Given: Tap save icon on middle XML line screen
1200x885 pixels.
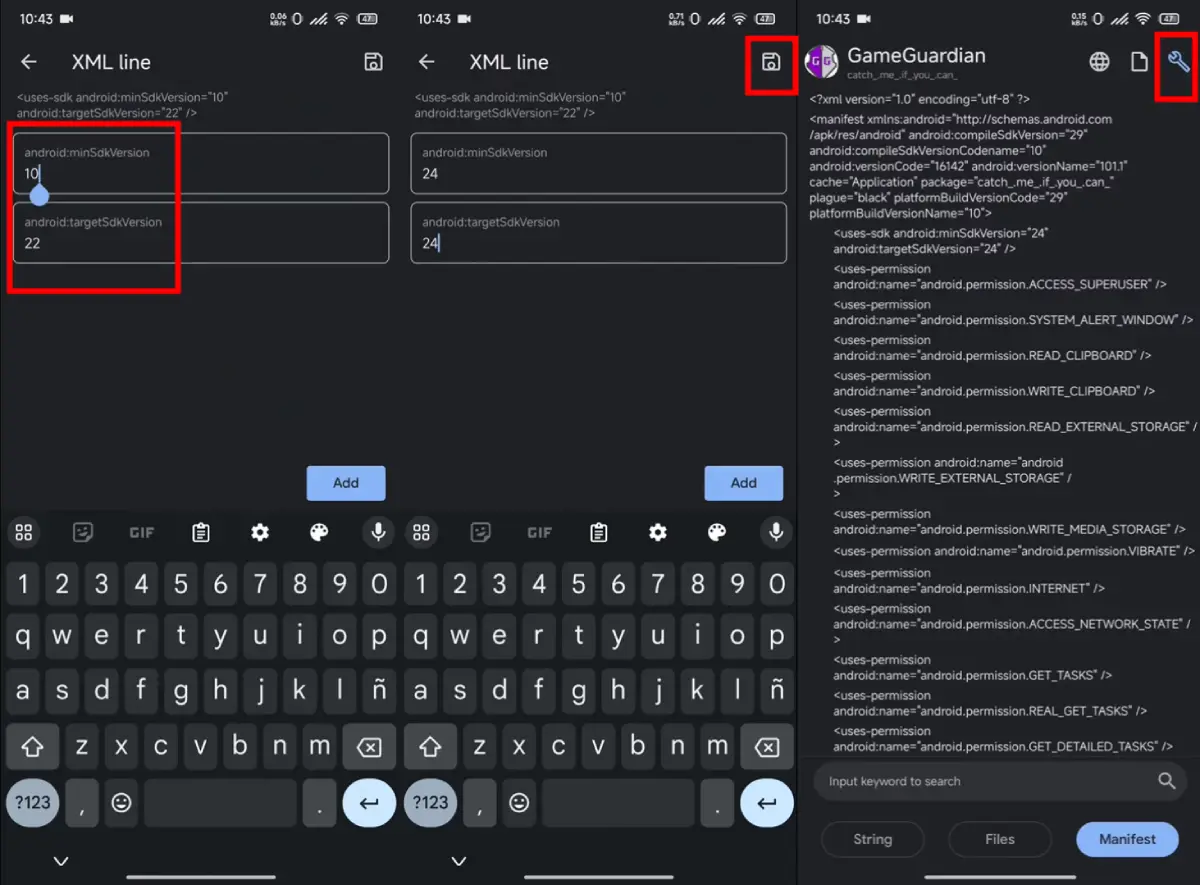Looking at the screenshot, I should 770,62.
